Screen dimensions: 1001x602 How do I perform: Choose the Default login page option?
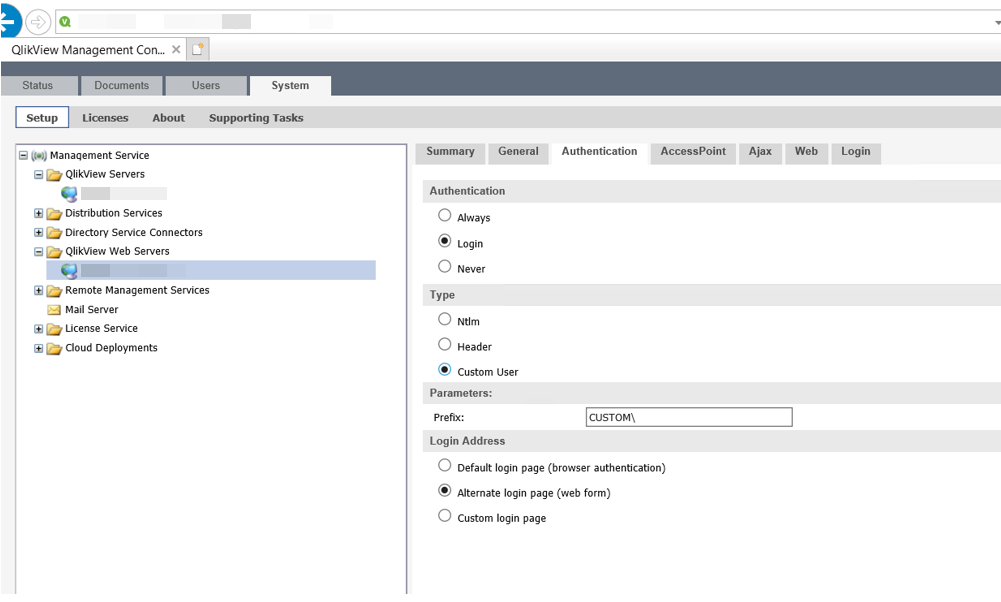(444, 465)
